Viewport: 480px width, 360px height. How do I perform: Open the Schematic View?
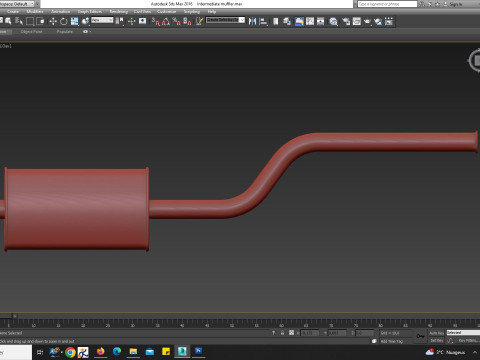[321, 21]
